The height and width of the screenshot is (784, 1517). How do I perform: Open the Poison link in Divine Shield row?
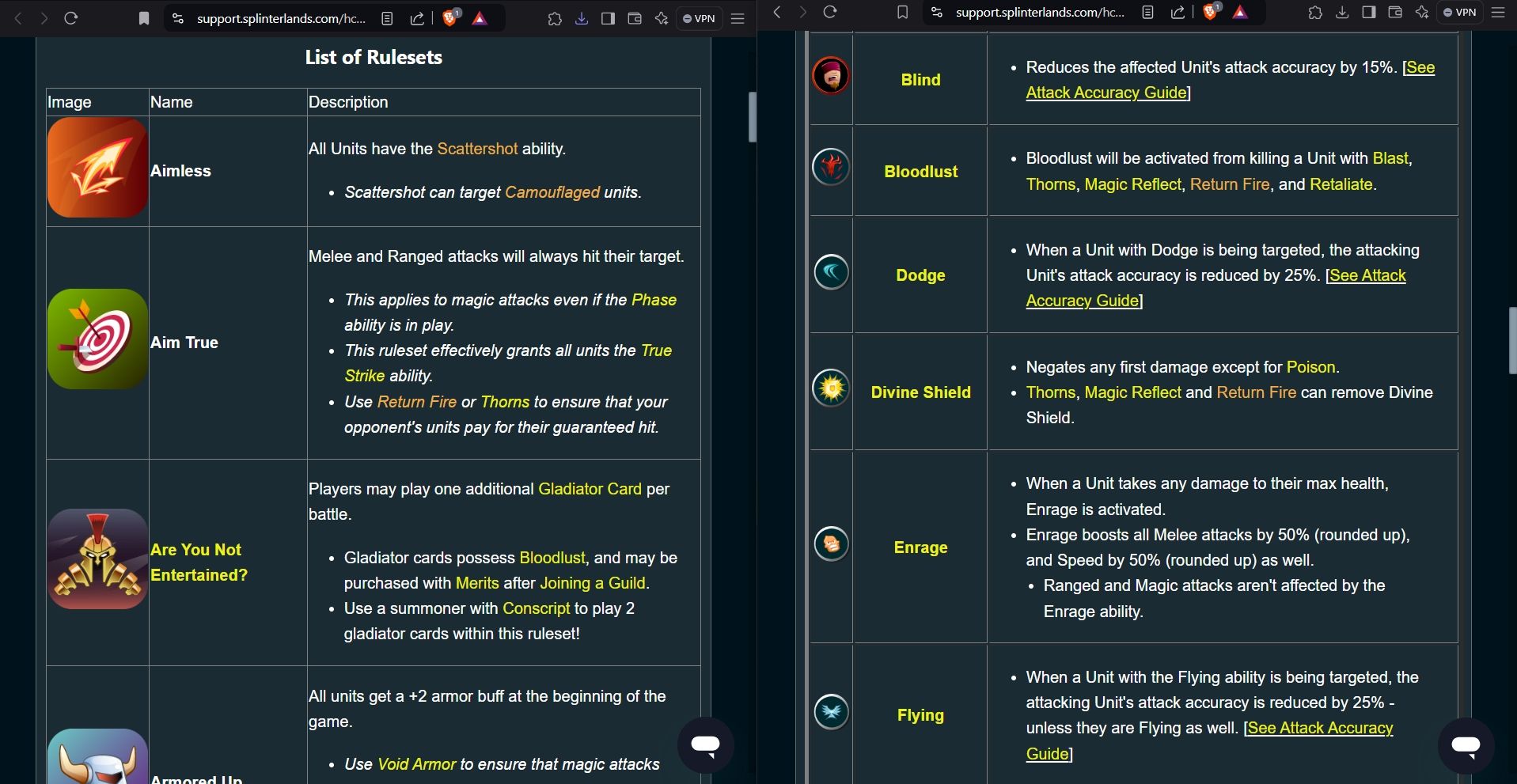1310,367
